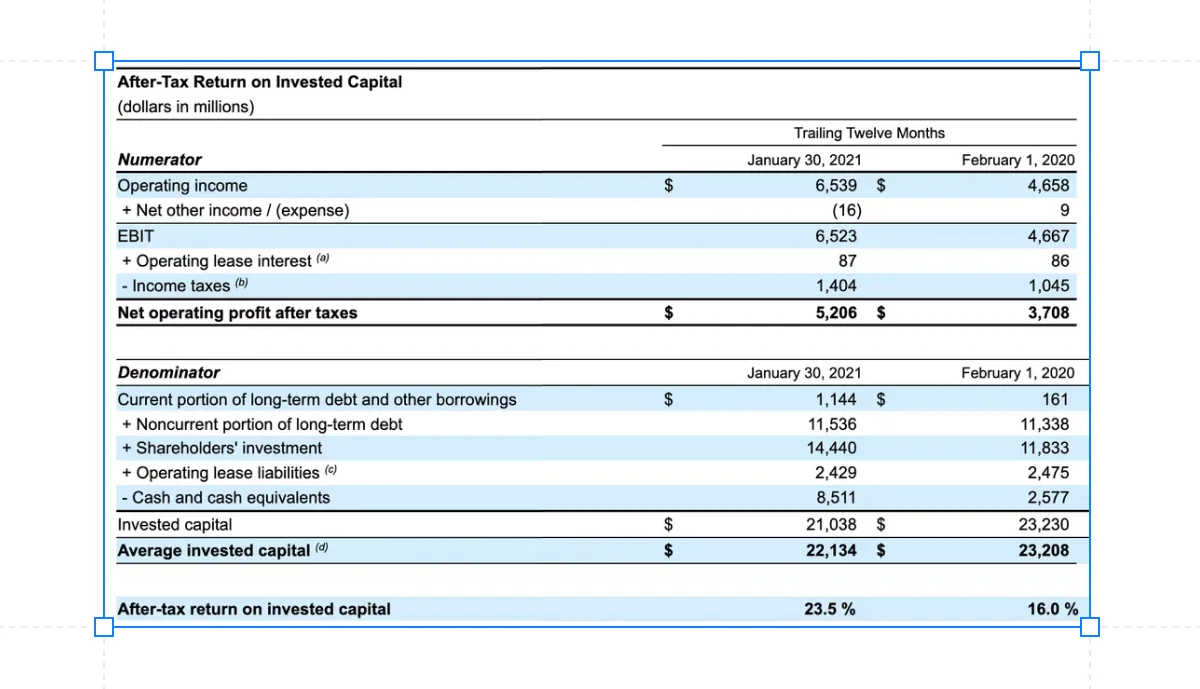The width and height of the screenshot is (1200, 689).
Task: Click the 1,144 current debt value
Action: tap(836, 400)
